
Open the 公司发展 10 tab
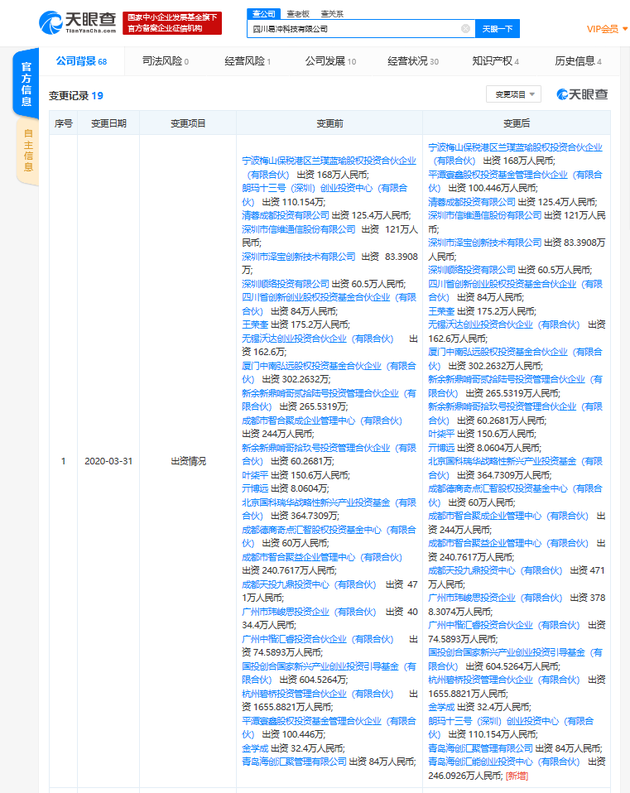331,61
